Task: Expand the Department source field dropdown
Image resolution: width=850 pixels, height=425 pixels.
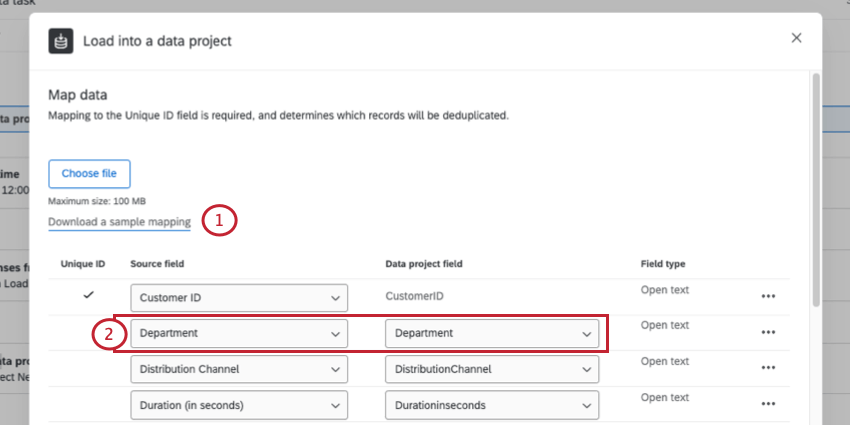Action: click(240, 333)
